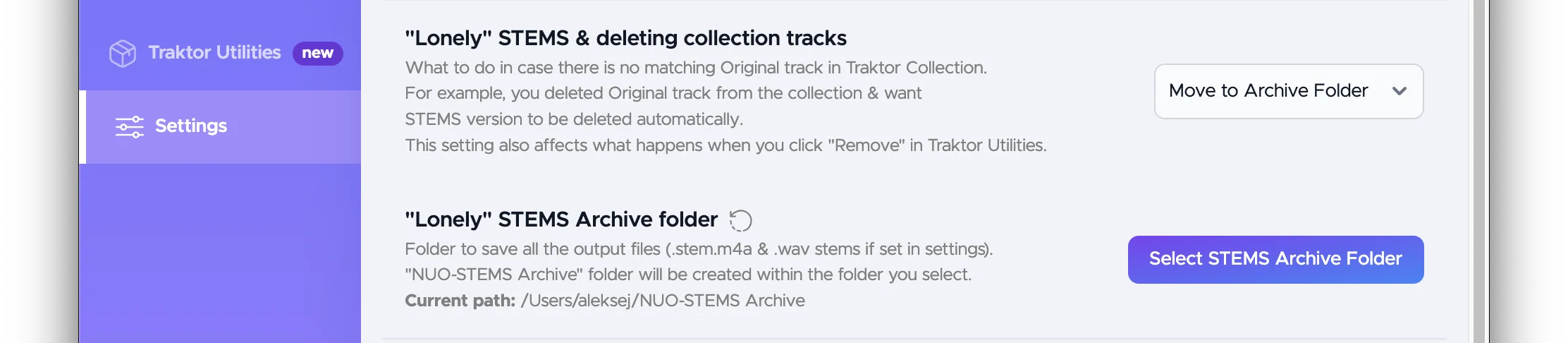Click the "What to do in case" description line
The width and height of the screenshot is (1568, 343).
(696, 68)
